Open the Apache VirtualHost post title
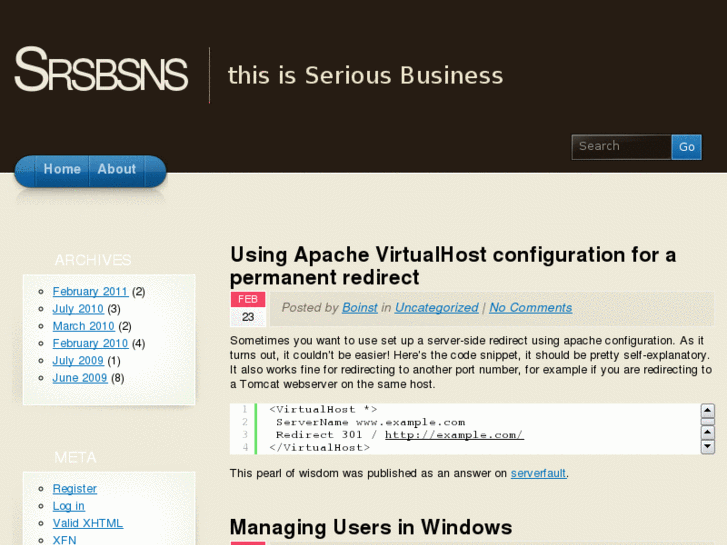 (453, 266)
